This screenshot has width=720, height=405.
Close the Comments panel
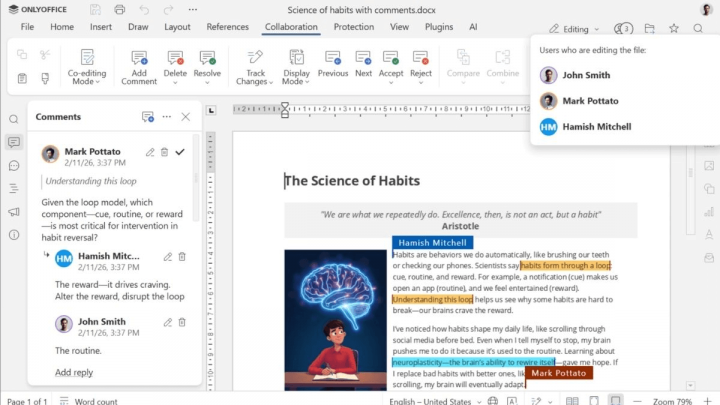(186, 117)
